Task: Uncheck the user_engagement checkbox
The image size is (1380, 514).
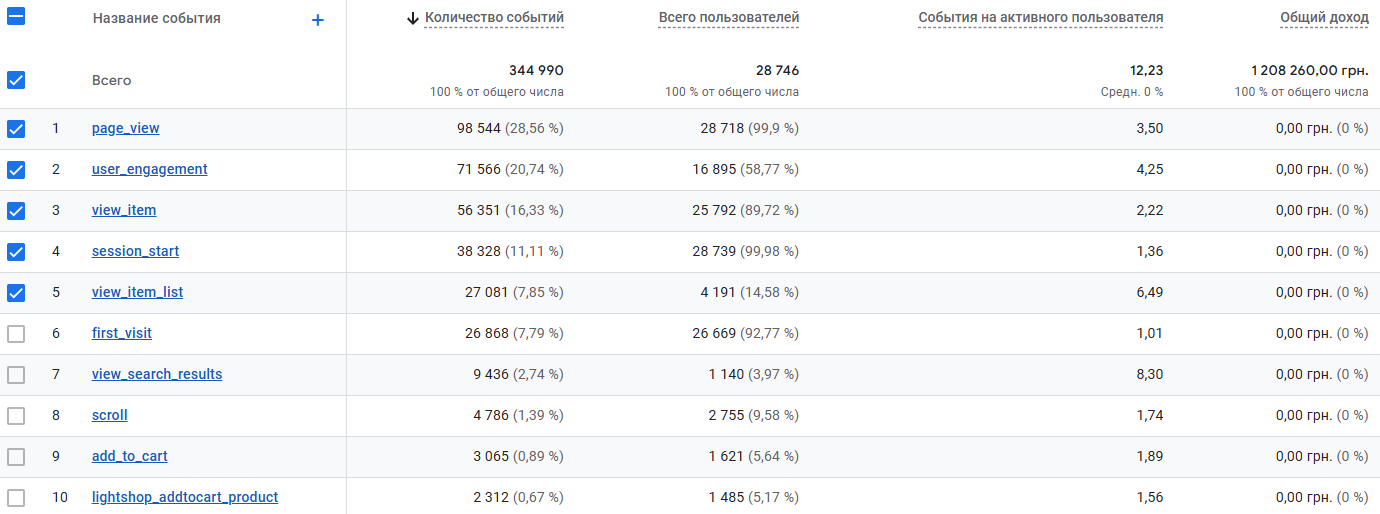Action: (x=16, y=170)
